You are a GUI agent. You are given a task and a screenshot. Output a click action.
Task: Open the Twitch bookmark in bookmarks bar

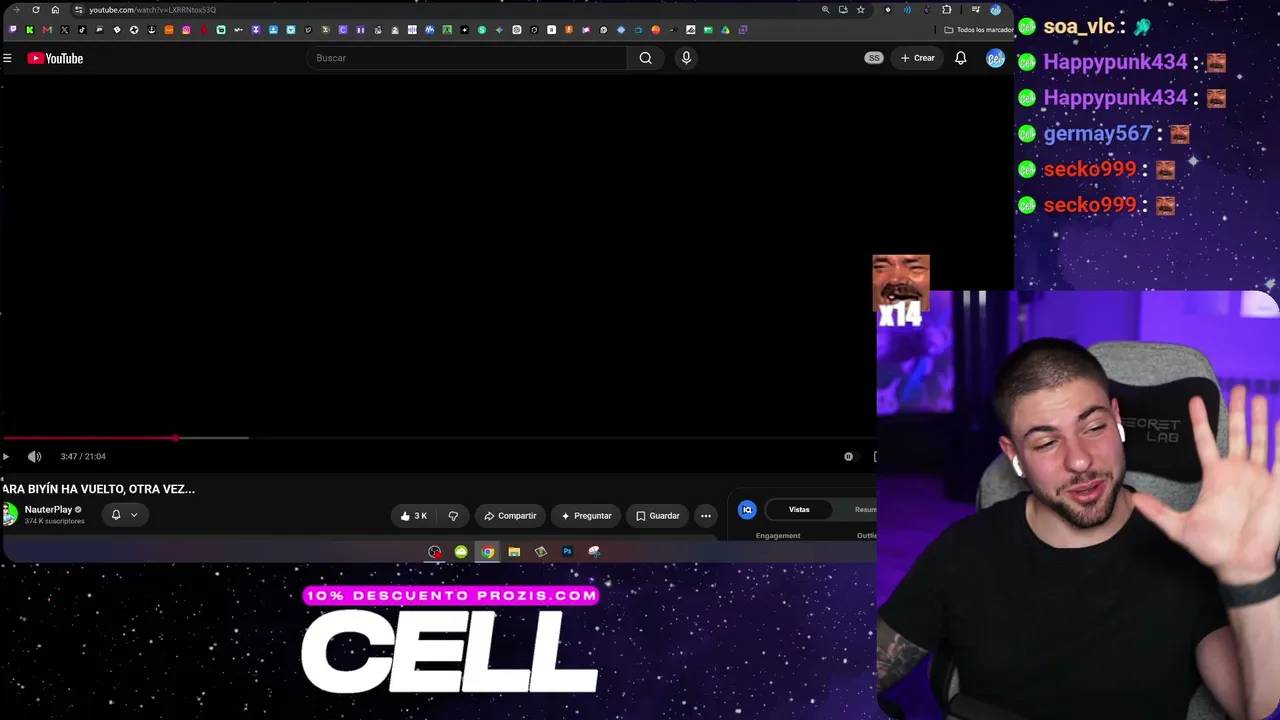coord(12,30)
